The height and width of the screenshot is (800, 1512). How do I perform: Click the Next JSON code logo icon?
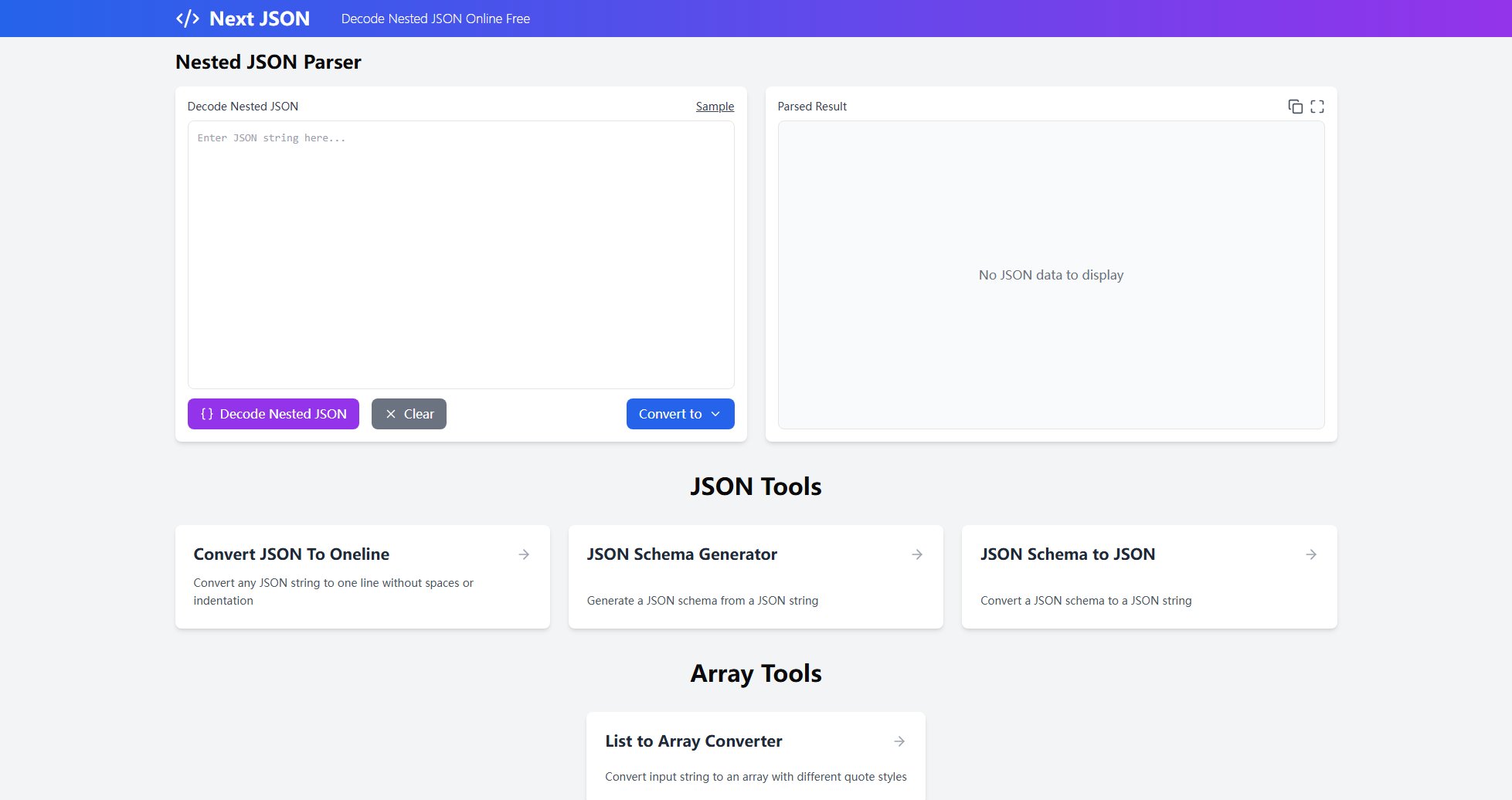coord(188,19)
